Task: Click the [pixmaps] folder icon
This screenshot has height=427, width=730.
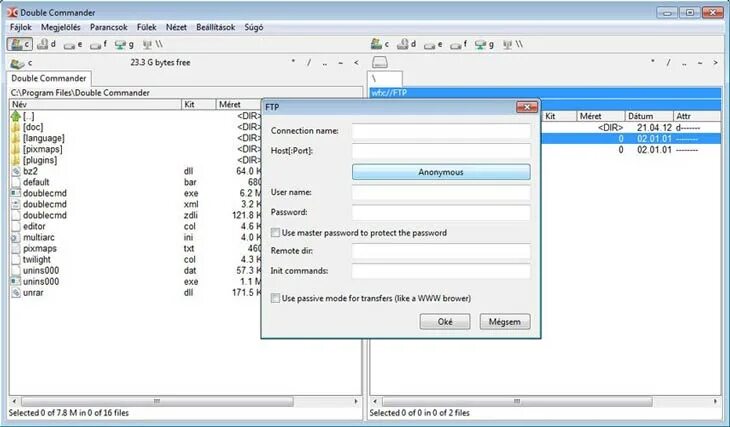Action: [16, 149]
